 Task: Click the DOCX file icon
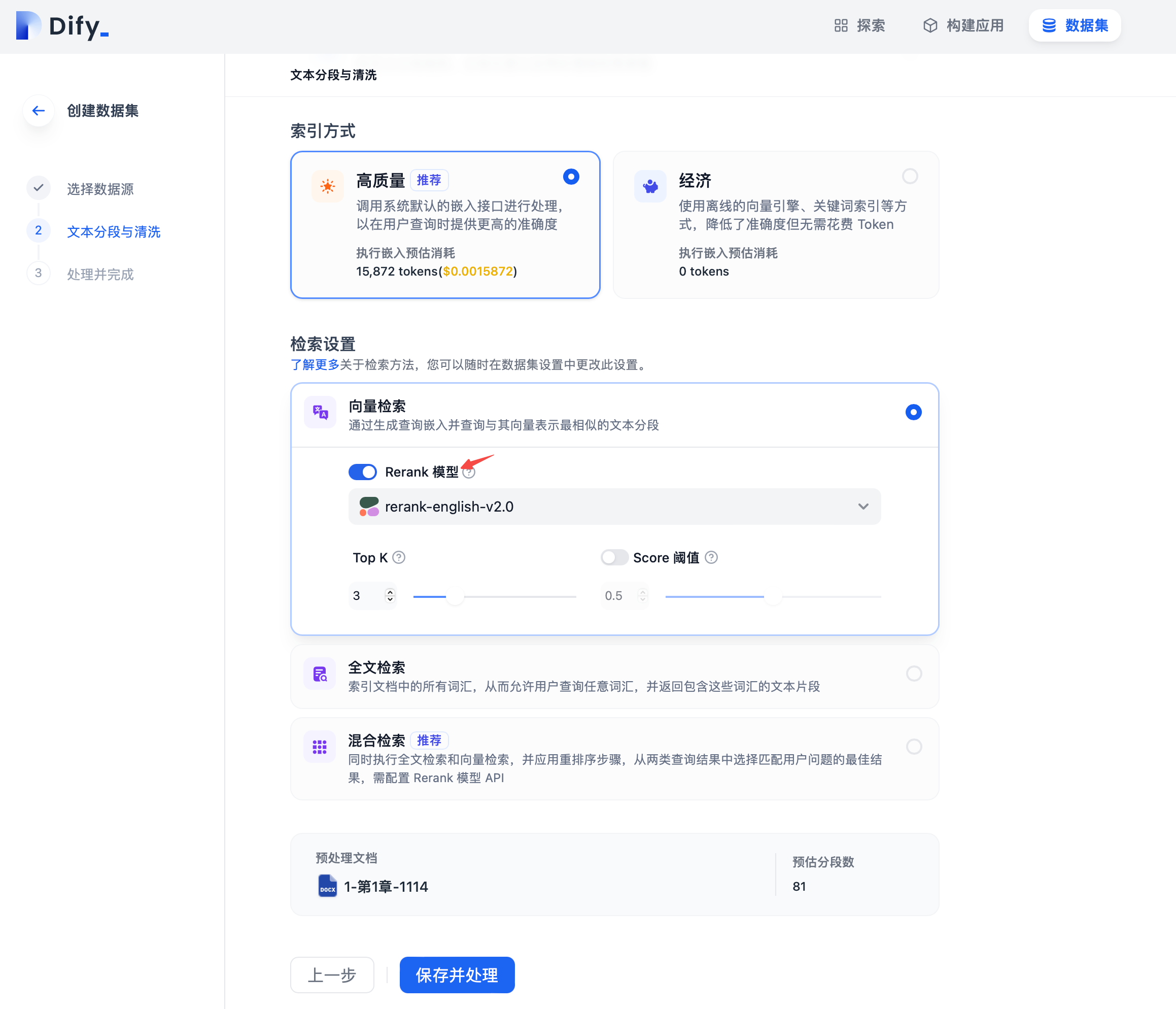click(x=328, y=886)
